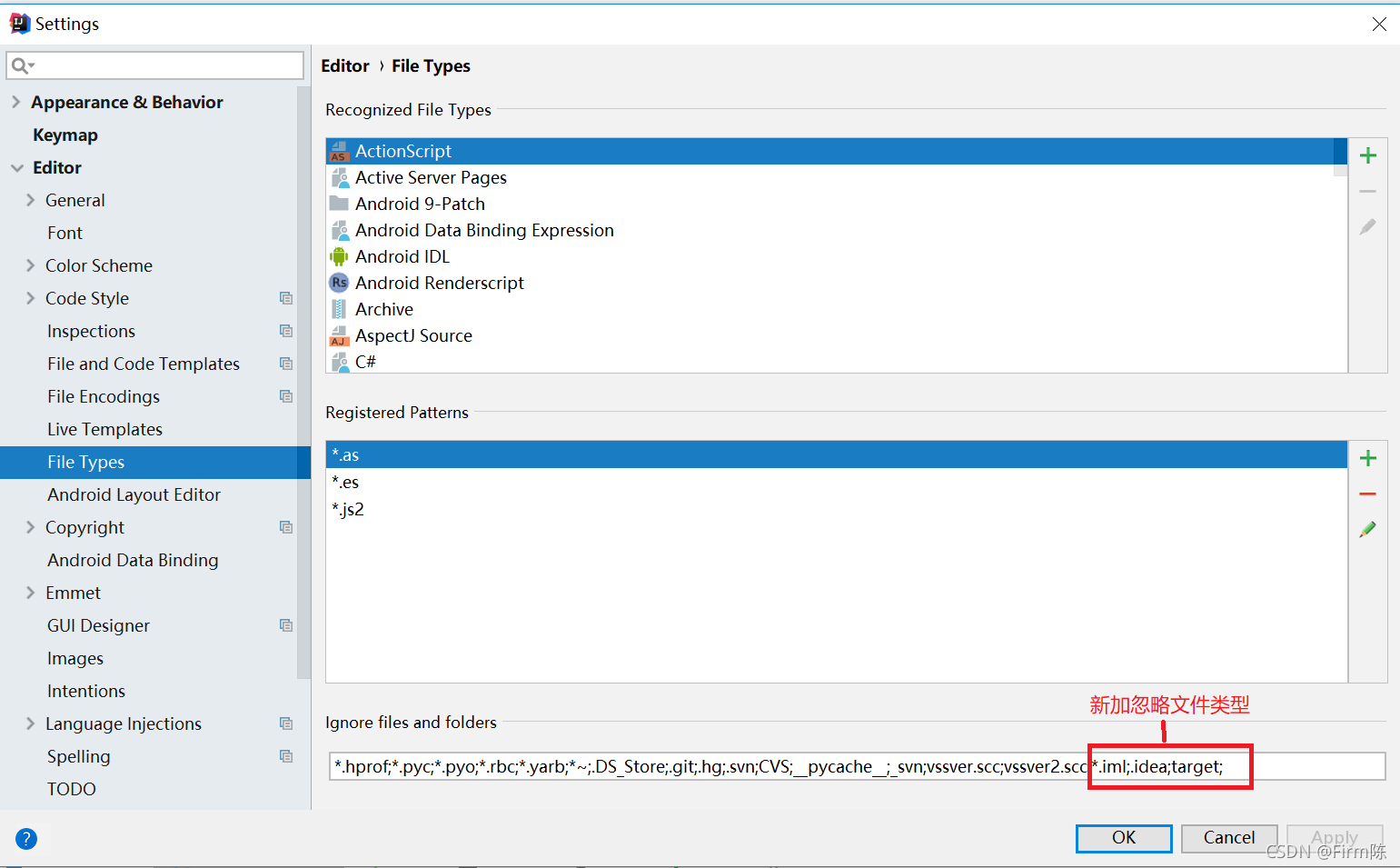The image size is (1400, 868).
Task: Expand the Emmet node
Action: pyautogui.click(x=31, y=593)
